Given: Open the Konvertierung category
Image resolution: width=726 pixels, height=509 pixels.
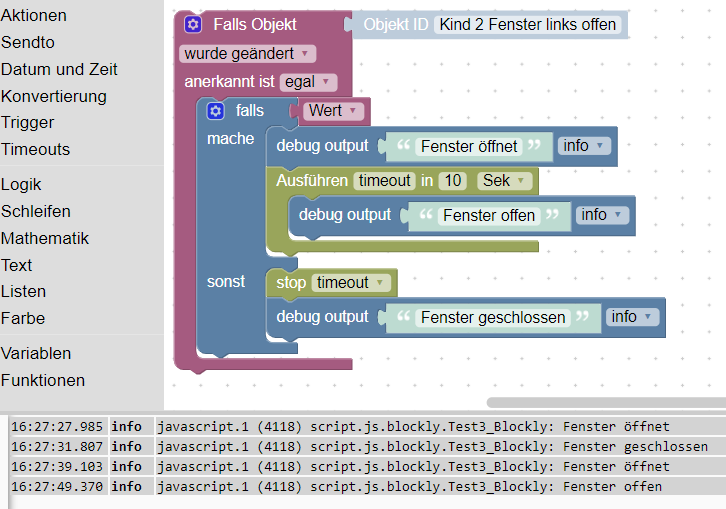Looking at the screenshot, I should tap(54, 96).
